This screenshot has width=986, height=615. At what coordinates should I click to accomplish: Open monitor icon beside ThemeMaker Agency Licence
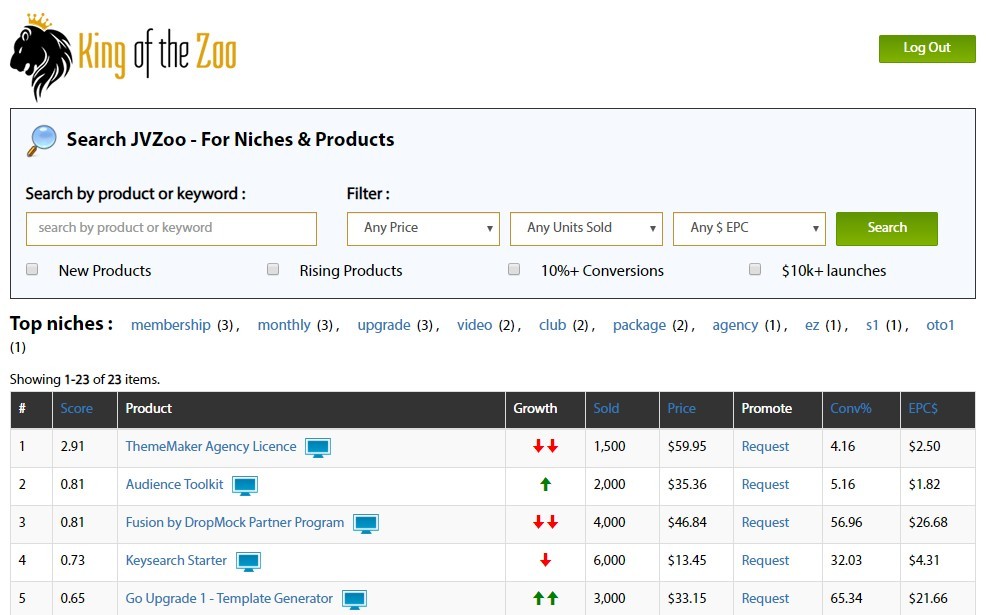[318, 448]
